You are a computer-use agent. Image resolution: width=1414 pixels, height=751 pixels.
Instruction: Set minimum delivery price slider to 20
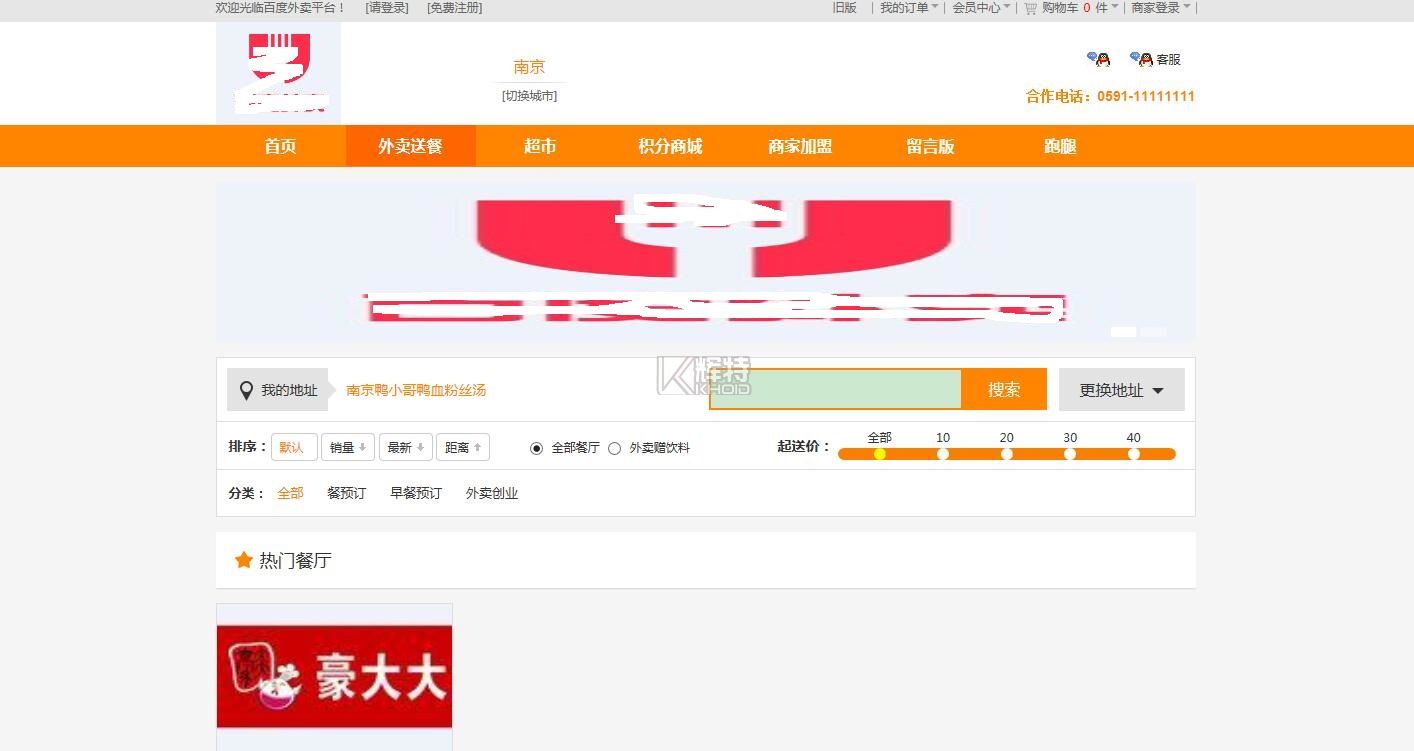click(1006, 454)
